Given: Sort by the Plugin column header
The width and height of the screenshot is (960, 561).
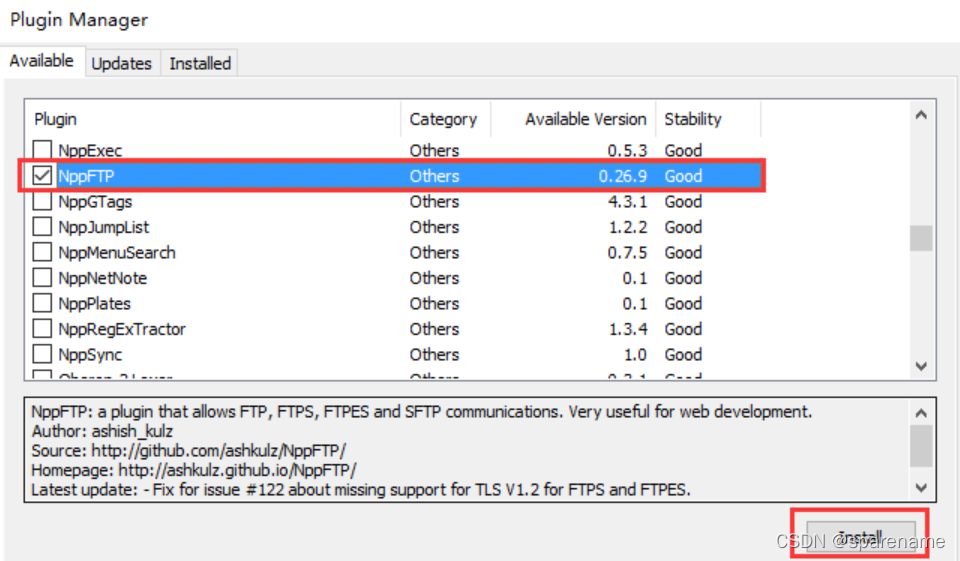Looking at the screenshot, I should [212, 119].
